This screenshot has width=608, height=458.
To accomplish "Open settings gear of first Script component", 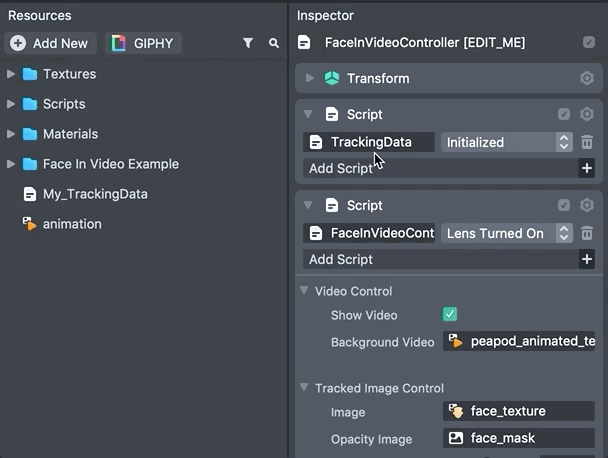I will 587,115.
